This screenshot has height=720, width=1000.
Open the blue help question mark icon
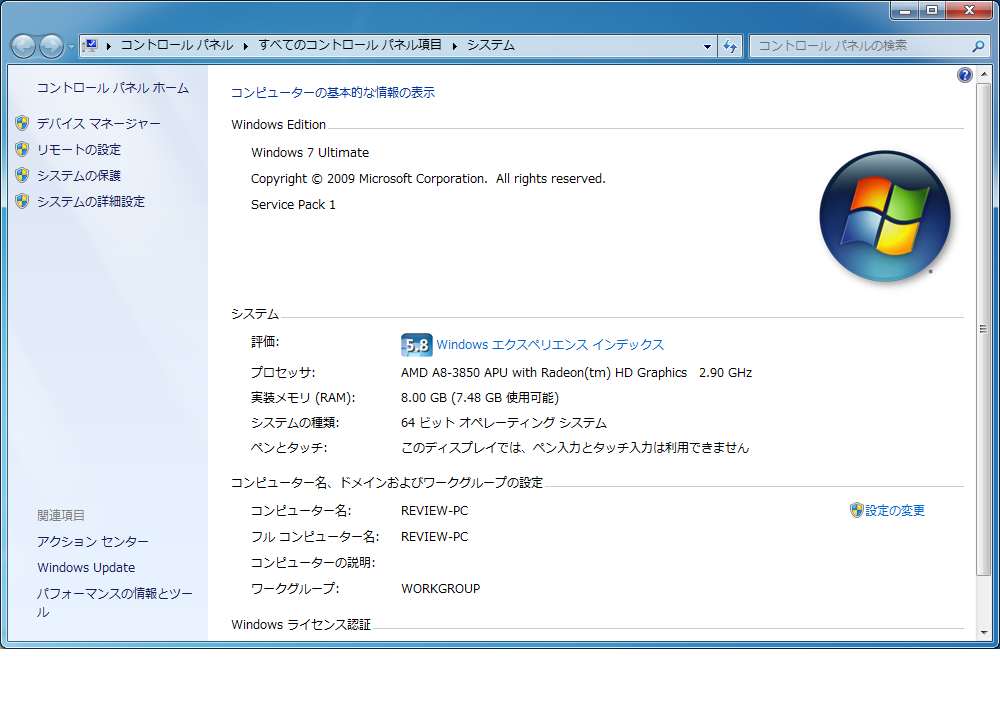tap(964, 75)
